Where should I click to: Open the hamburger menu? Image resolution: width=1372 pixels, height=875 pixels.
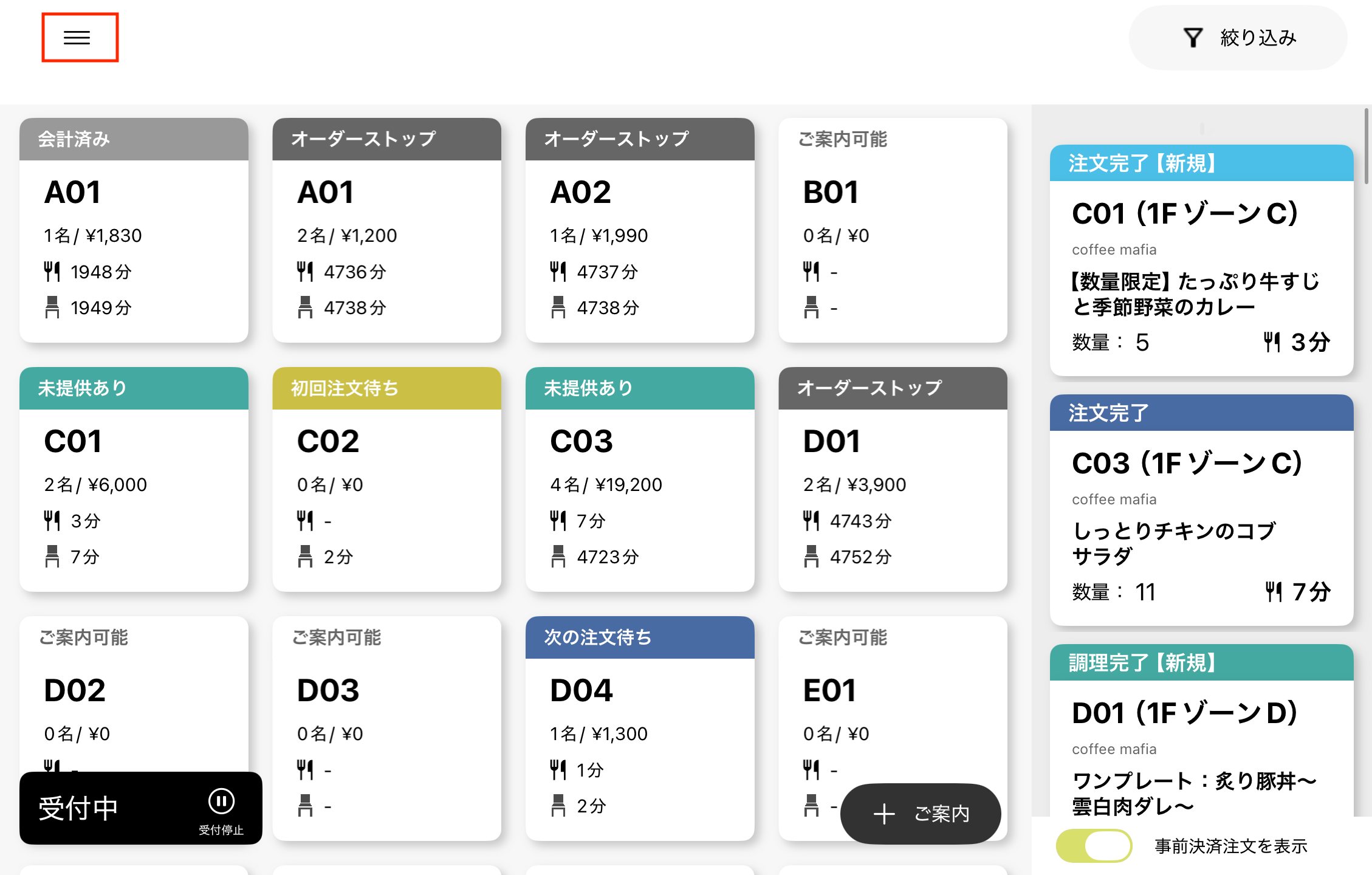click(77, 38)
